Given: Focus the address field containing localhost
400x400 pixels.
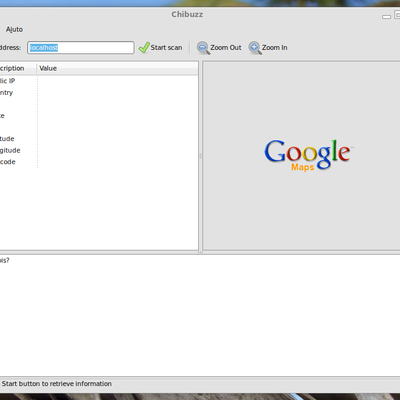Looking at the screenshot, I should pyautogui.click(x=81, y=48).
